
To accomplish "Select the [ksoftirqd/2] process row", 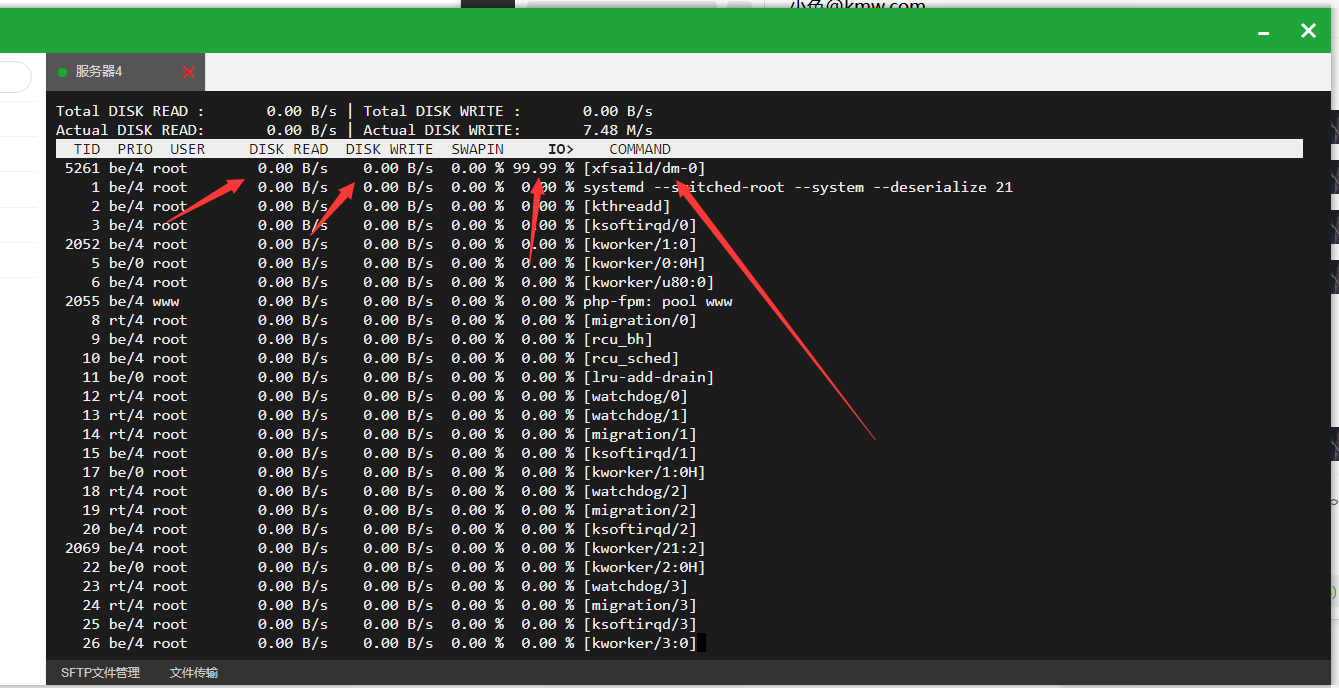I will point(680,529).
